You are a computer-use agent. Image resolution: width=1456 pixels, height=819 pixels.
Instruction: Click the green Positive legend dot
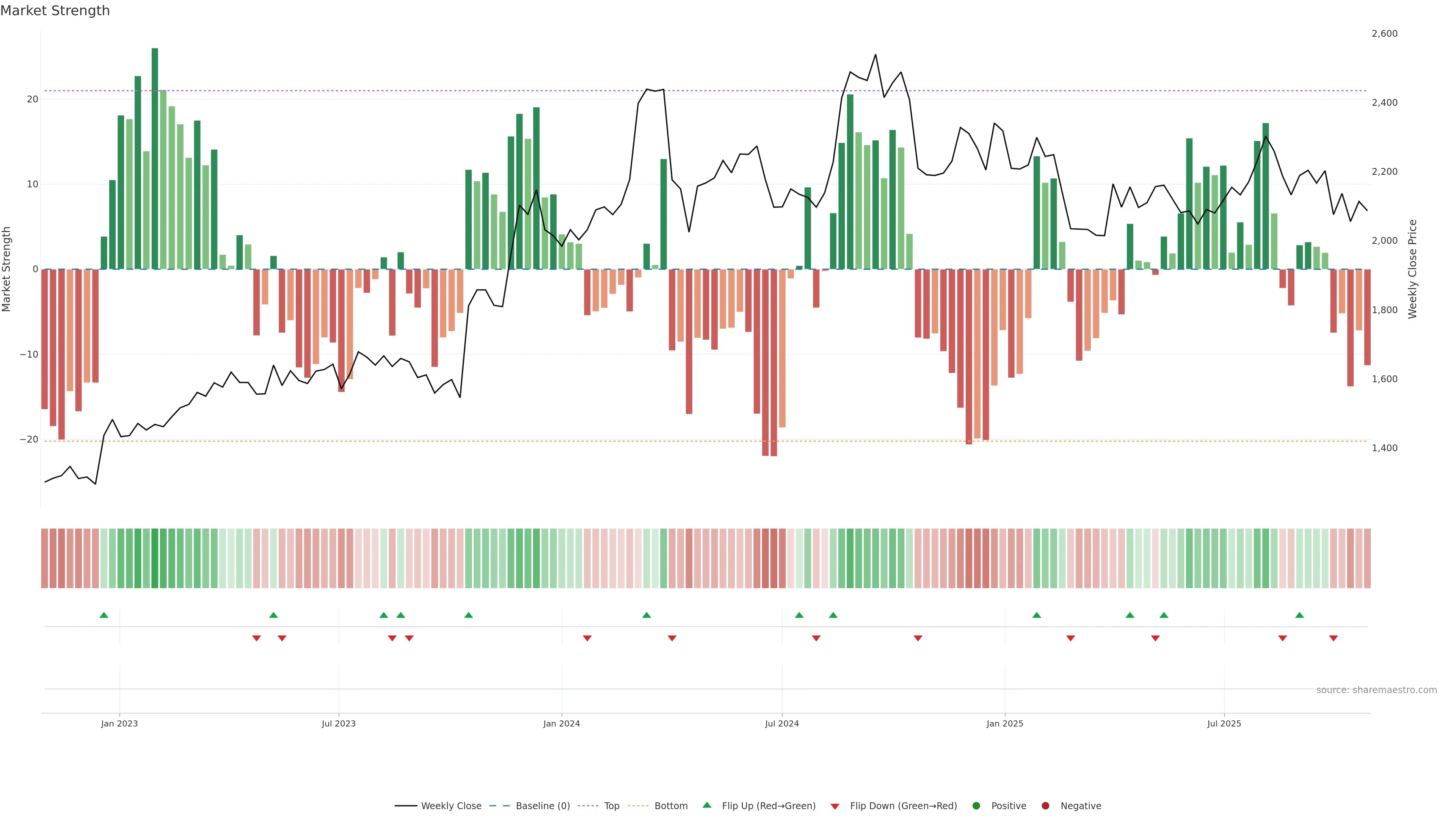[x=976, y=805]
